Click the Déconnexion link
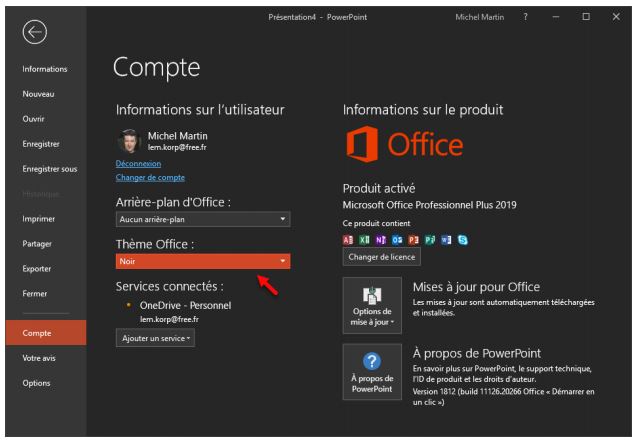The image size is (640, 444). coord(138,163)
